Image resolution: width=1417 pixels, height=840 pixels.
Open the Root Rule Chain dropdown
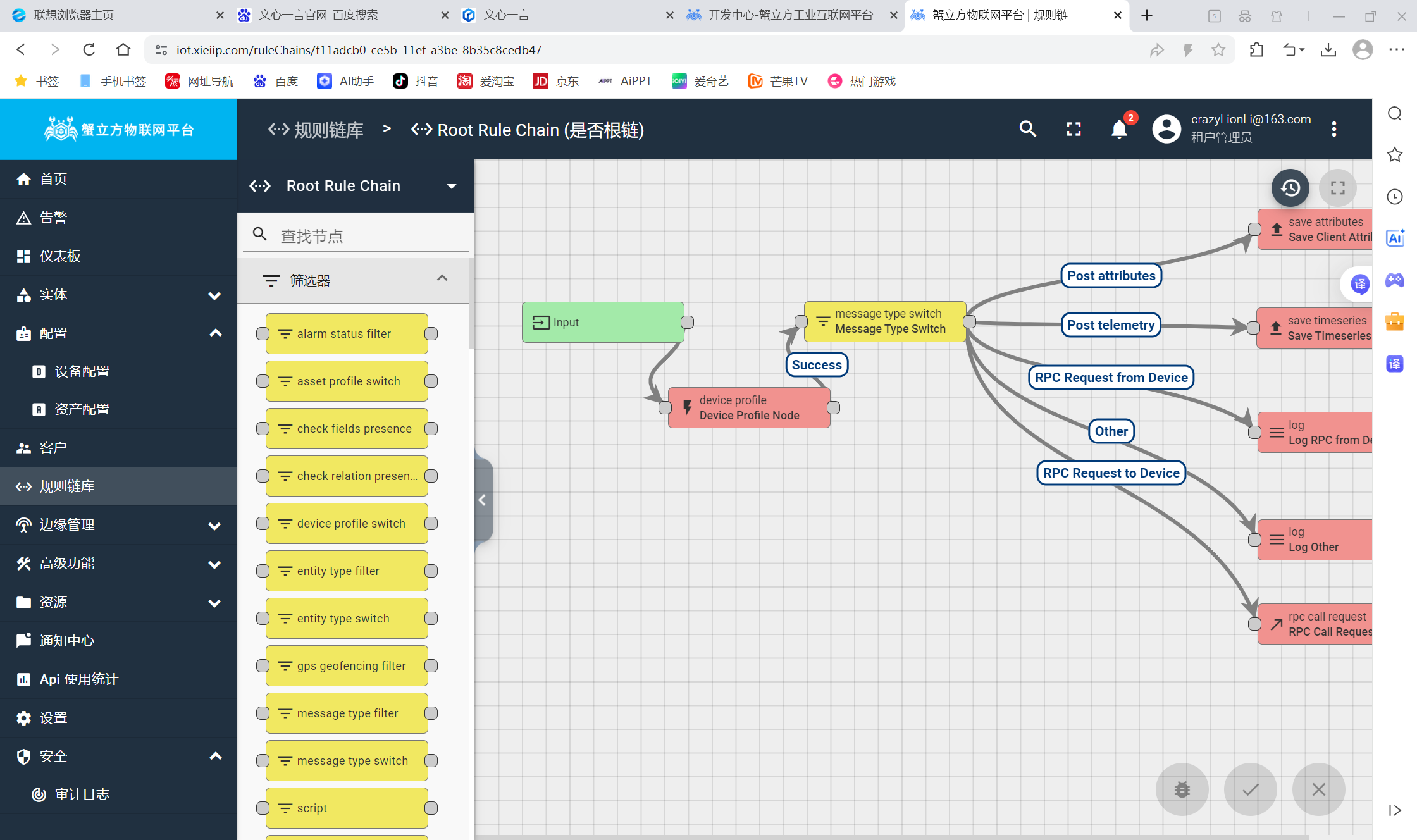(452, 186)
